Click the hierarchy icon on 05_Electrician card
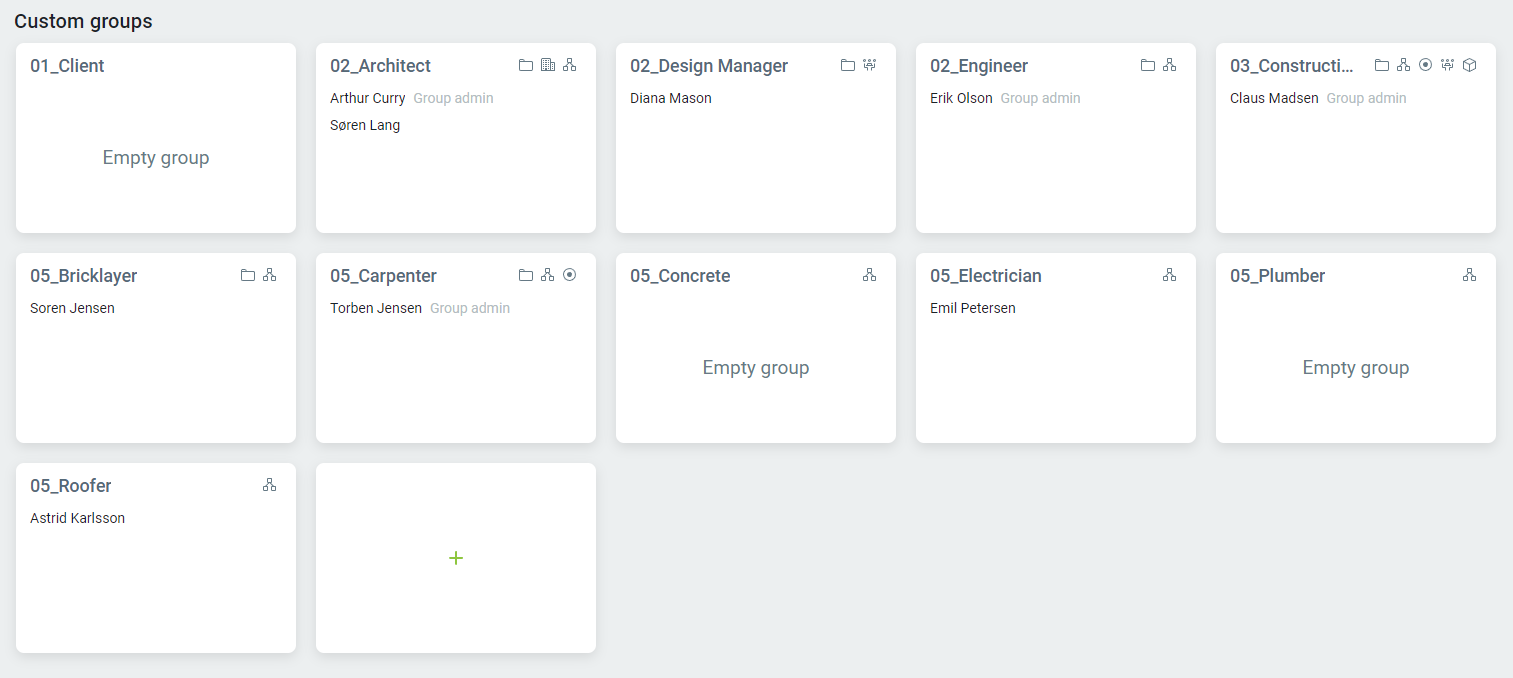This screenshot has width=1513, height=678. point(1169,275)
